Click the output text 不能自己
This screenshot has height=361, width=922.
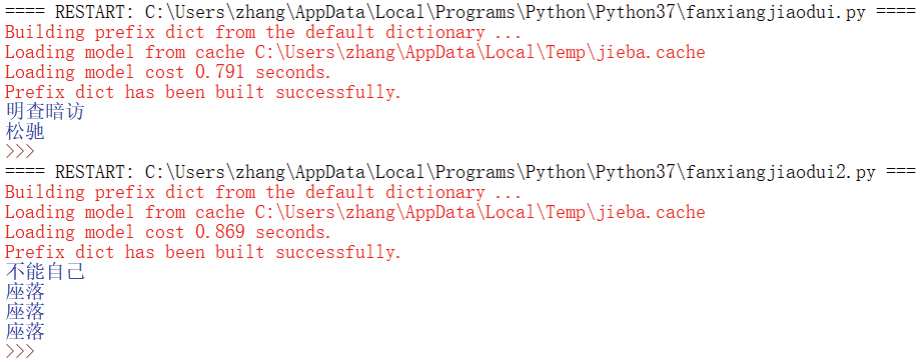coord(45,272)
